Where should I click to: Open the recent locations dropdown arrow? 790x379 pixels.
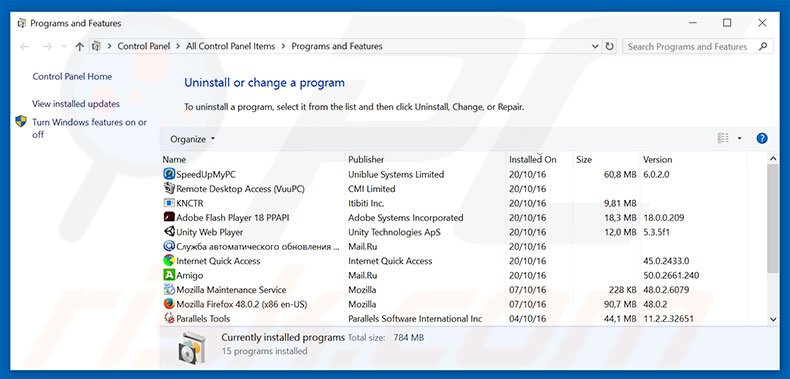click(x=64, y=46)
